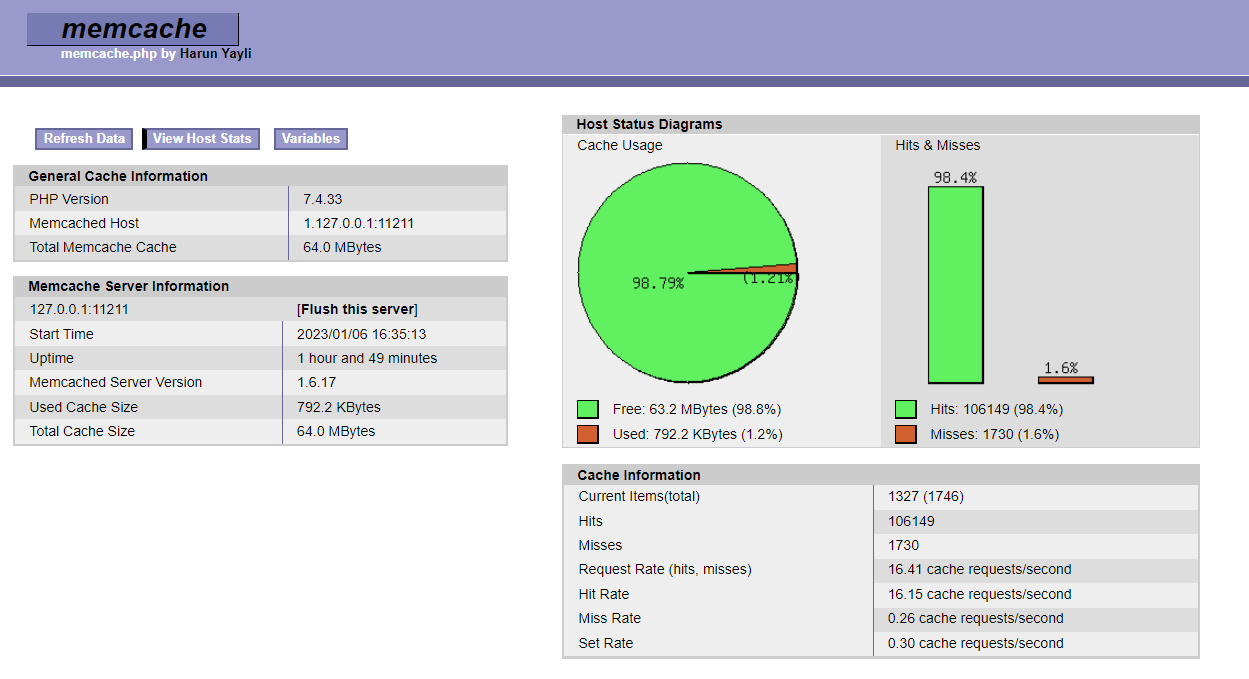Open the memcache logo heading
The image size is (1249, 679).
pyautogui.click(x=133, y=29)
